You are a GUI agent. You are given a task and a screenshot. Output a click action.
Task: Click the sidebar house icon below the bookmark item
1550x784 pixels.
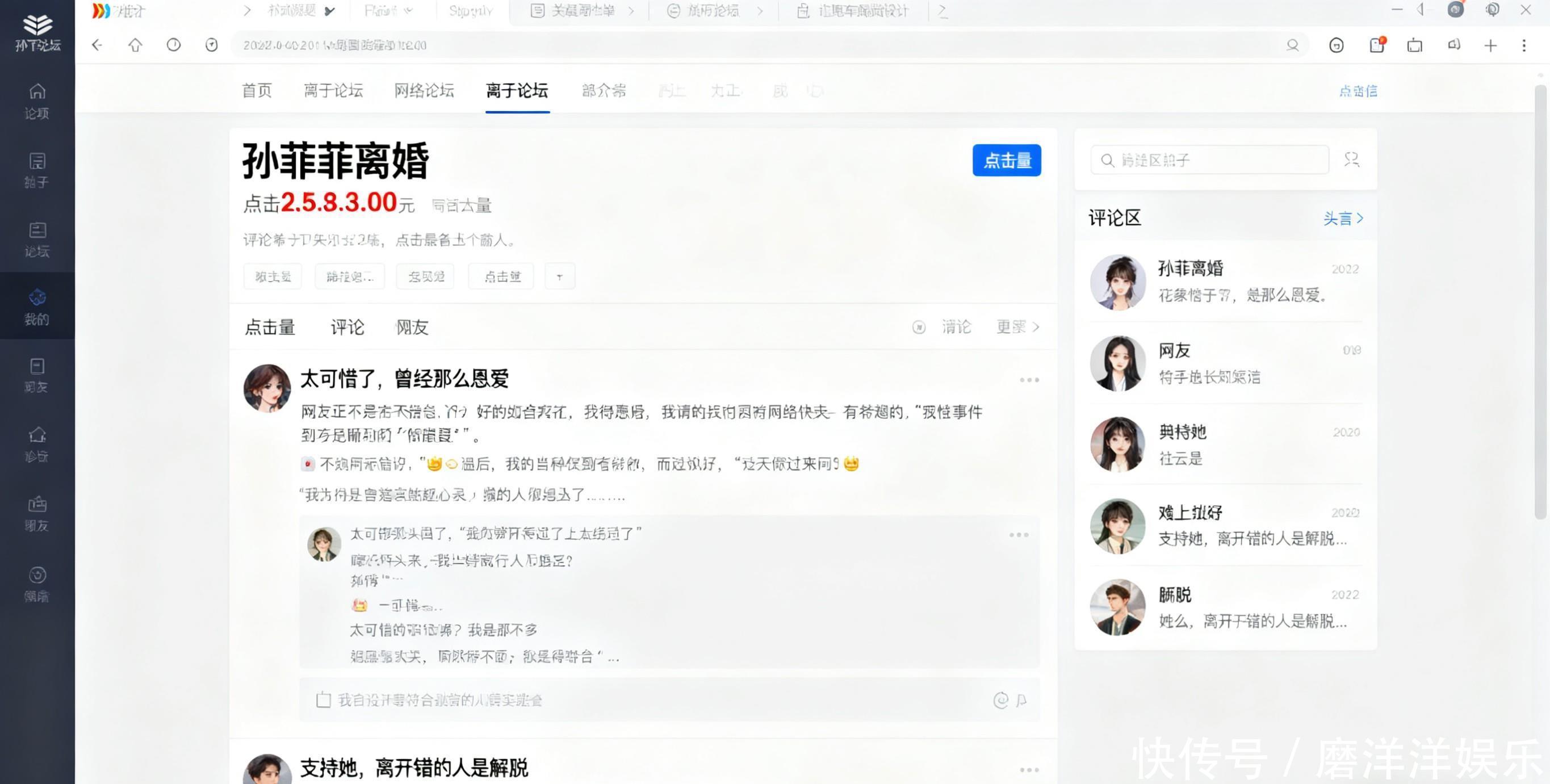tap(37, 444)
